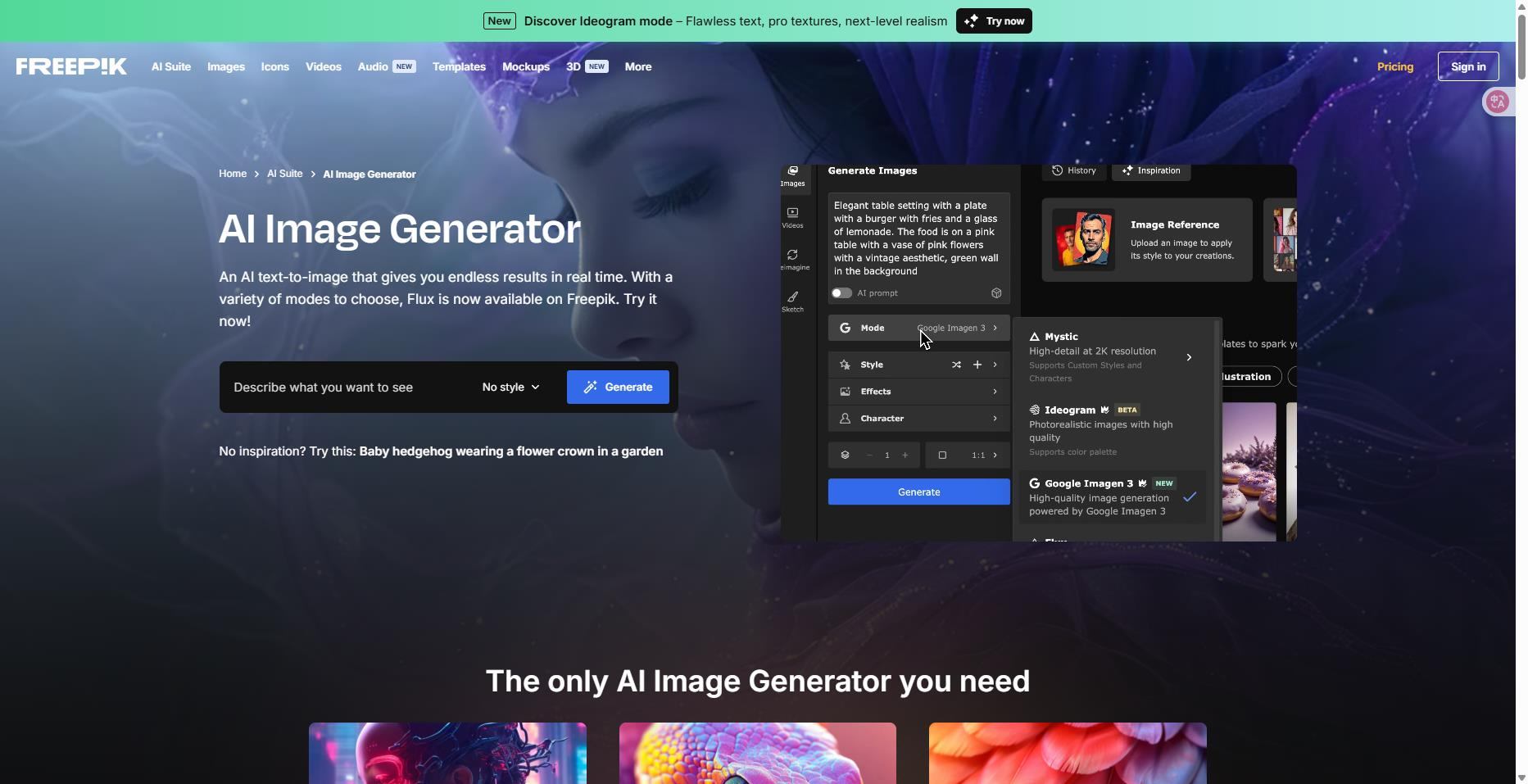
Task: Open 3D in the navigation bar
Action: (574, 66)
